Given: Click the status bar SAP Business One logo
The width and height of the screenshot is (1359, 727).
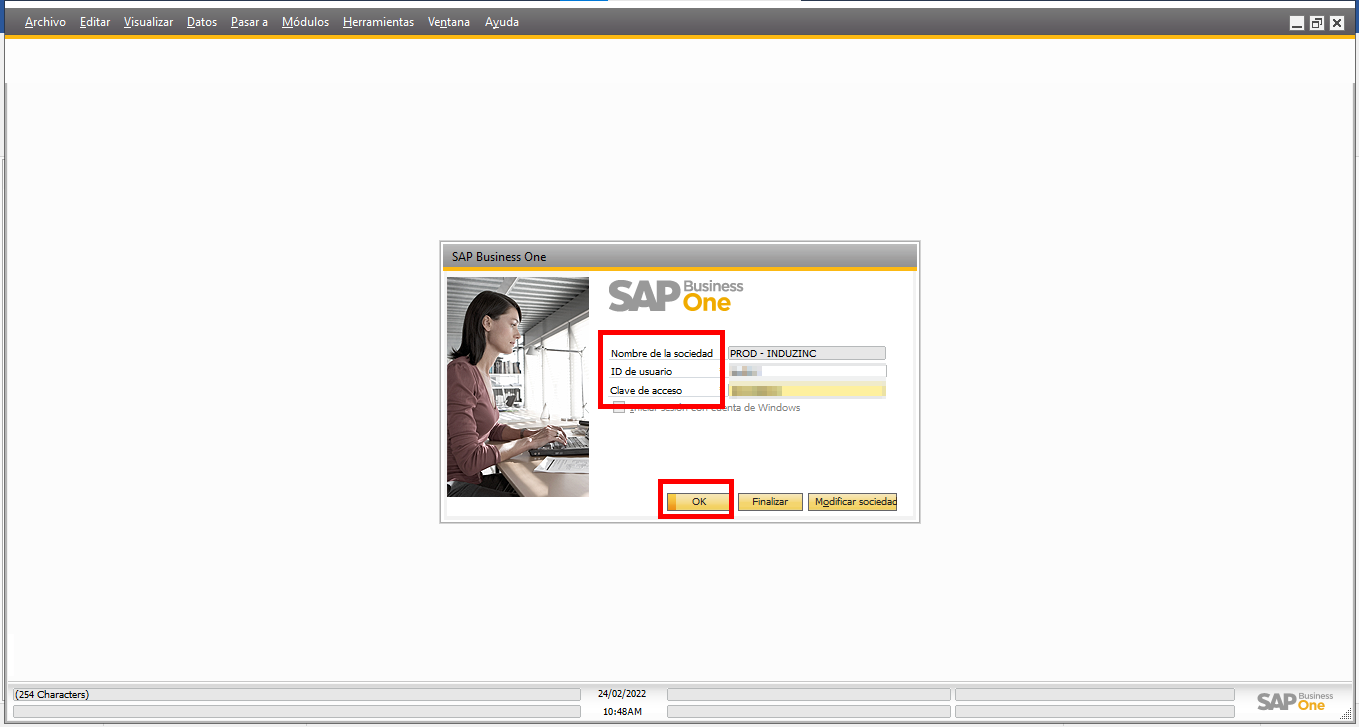Looking at the screenshot, I should click(1295, 701).
